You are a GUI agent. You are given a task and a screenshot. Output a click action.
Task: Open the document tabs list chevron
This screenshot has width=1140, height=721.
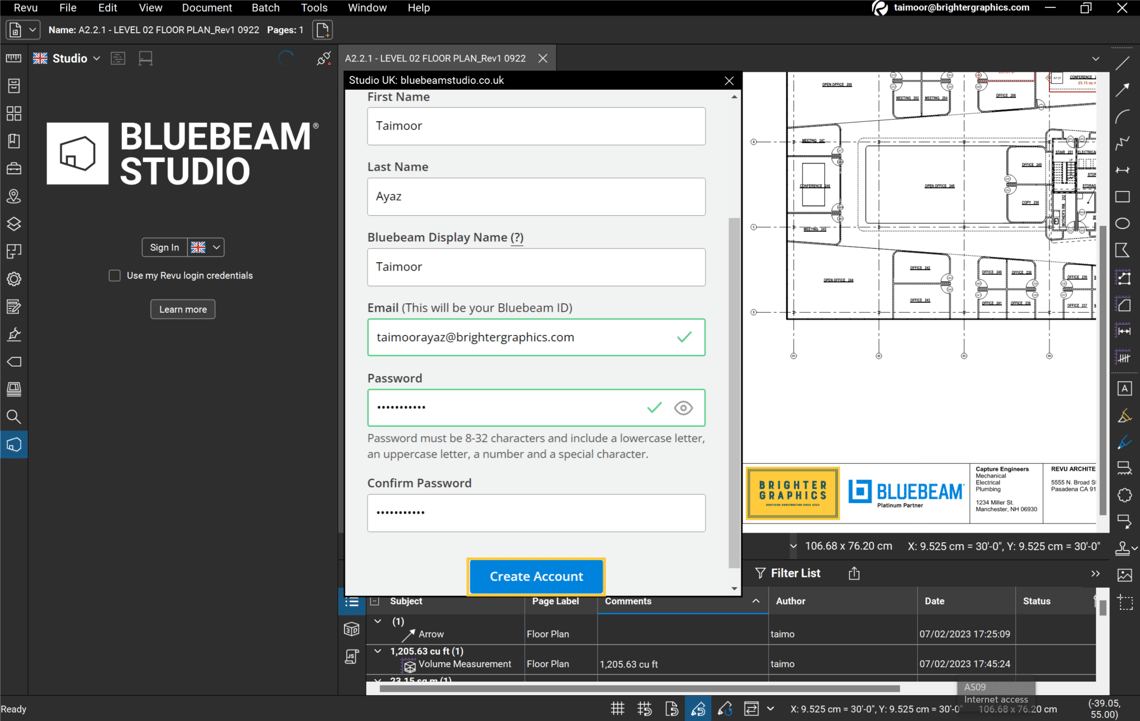point(1096,59)
